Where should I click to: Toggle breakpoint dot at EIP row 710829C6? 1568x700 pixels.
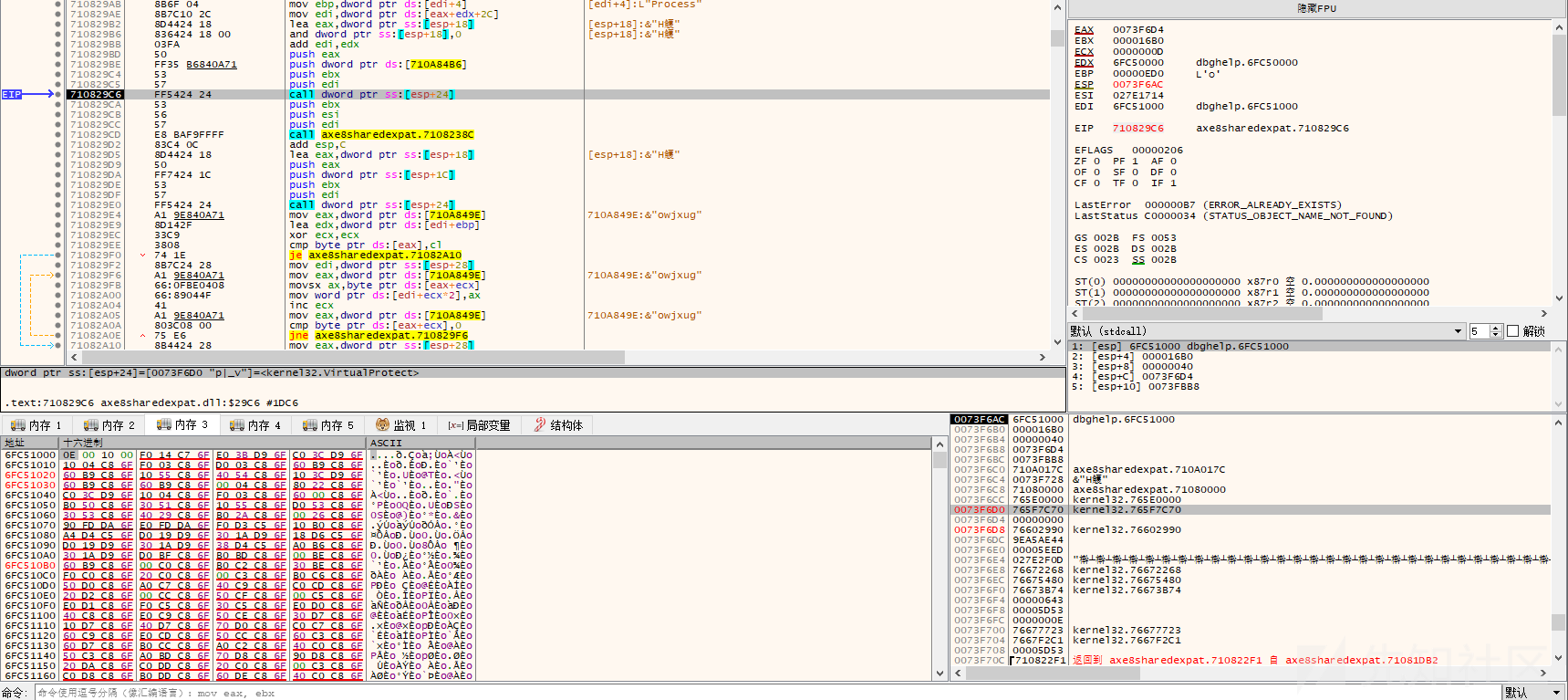tap(58, 94)
